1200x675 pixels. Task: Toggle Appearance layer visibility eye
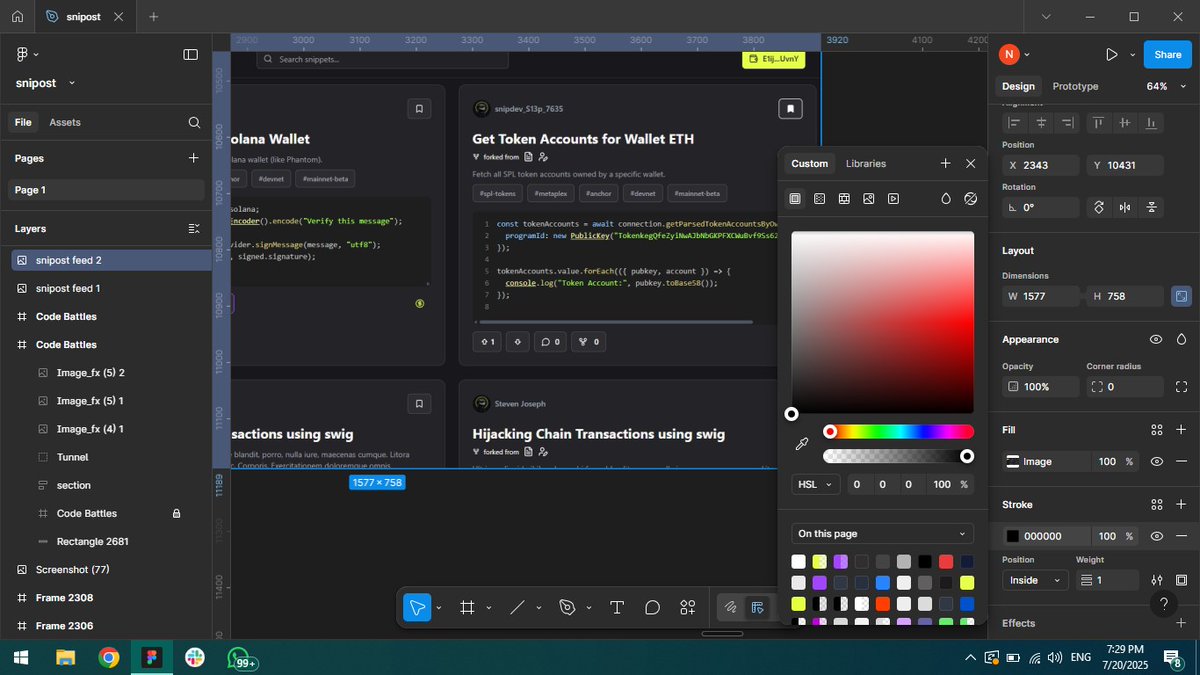pos(1156,340)
